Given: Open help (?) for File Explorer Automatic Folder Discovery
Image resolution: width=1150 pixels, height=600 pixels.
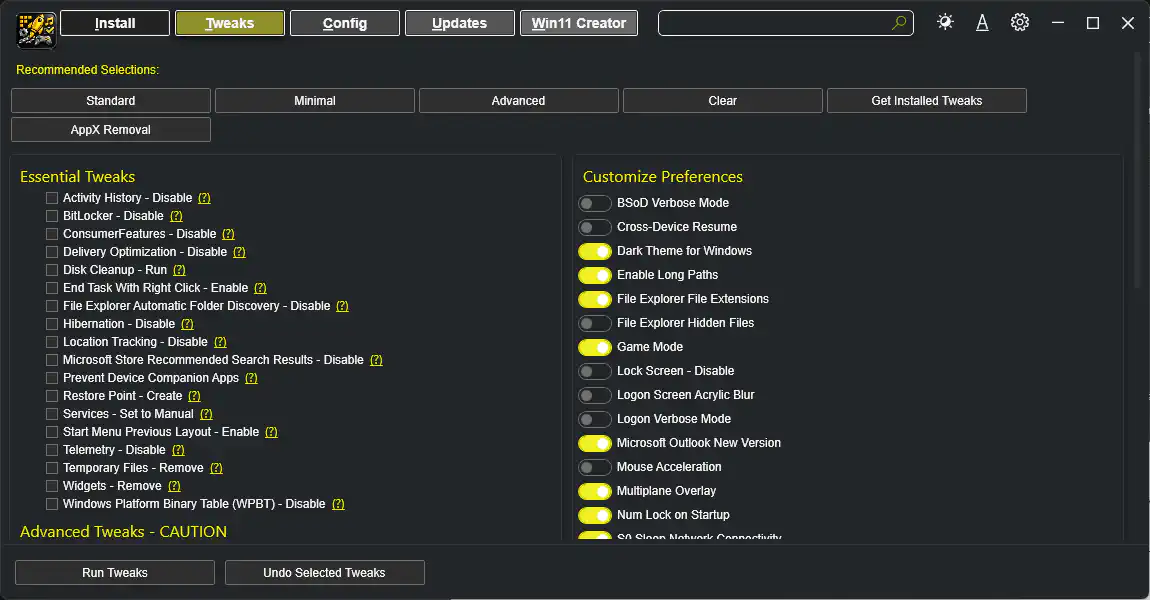Looking at the screenshot, I should 342,306.
